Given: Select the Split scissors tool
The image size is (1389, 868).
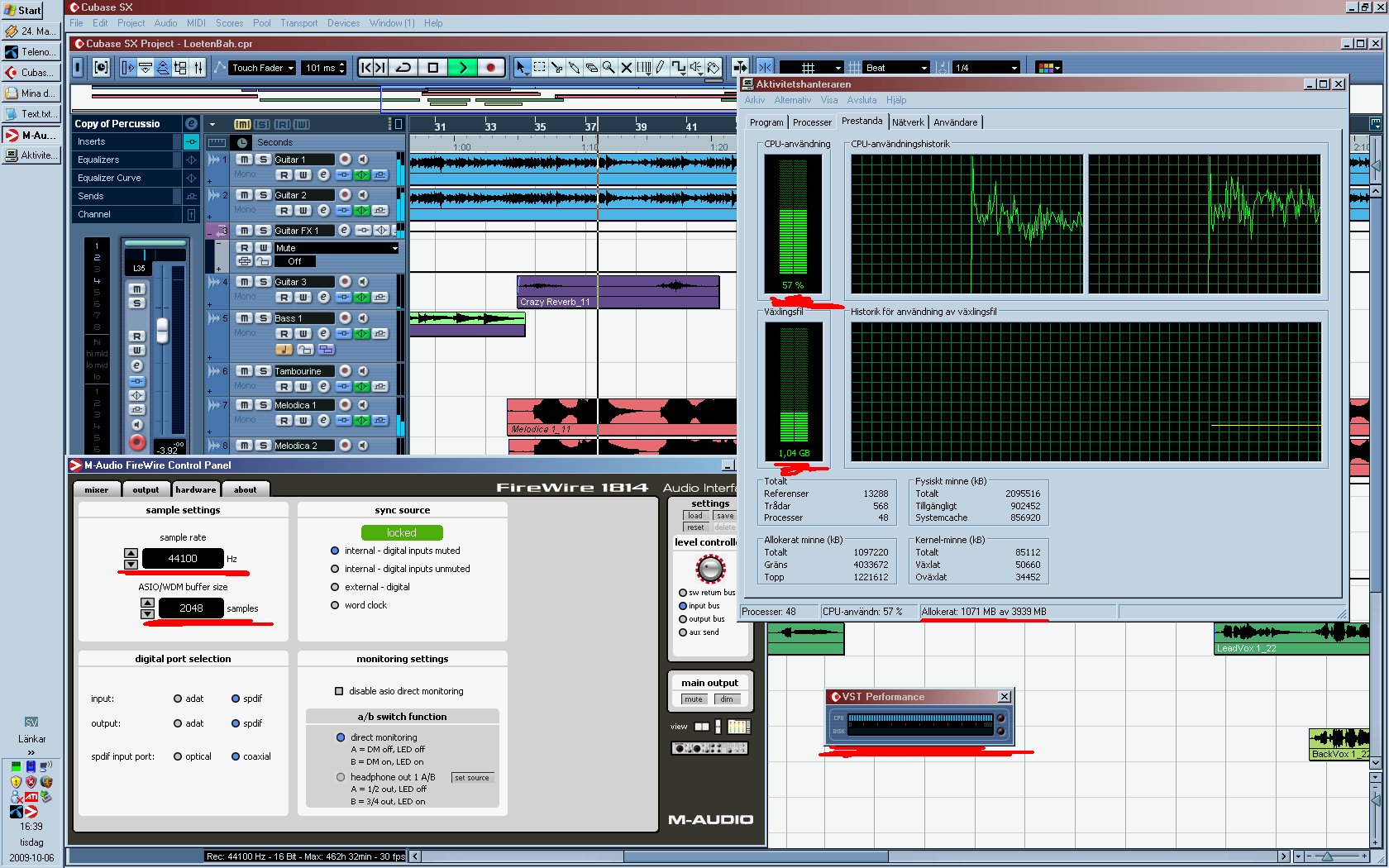Looking at the screenshot, I should coord(556,68).
